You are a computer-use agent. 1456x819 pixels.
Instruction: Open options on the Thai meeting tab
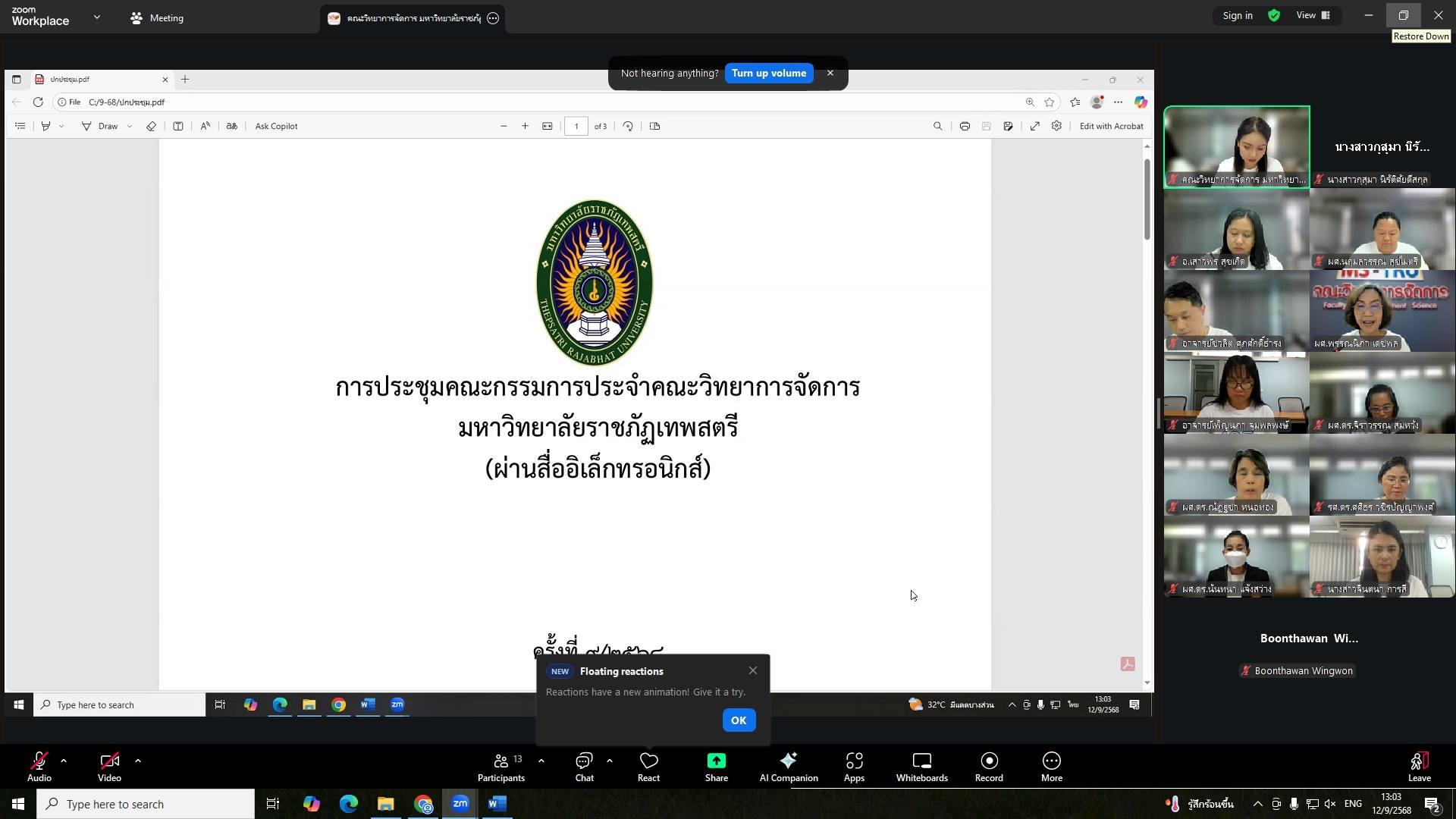(493, 18)
